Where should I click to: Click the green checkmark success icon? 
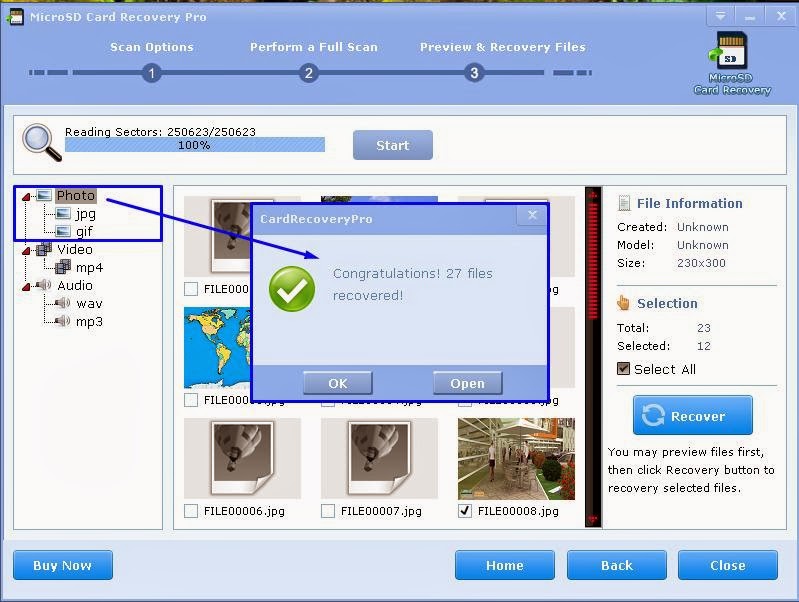tap(292, 289)
